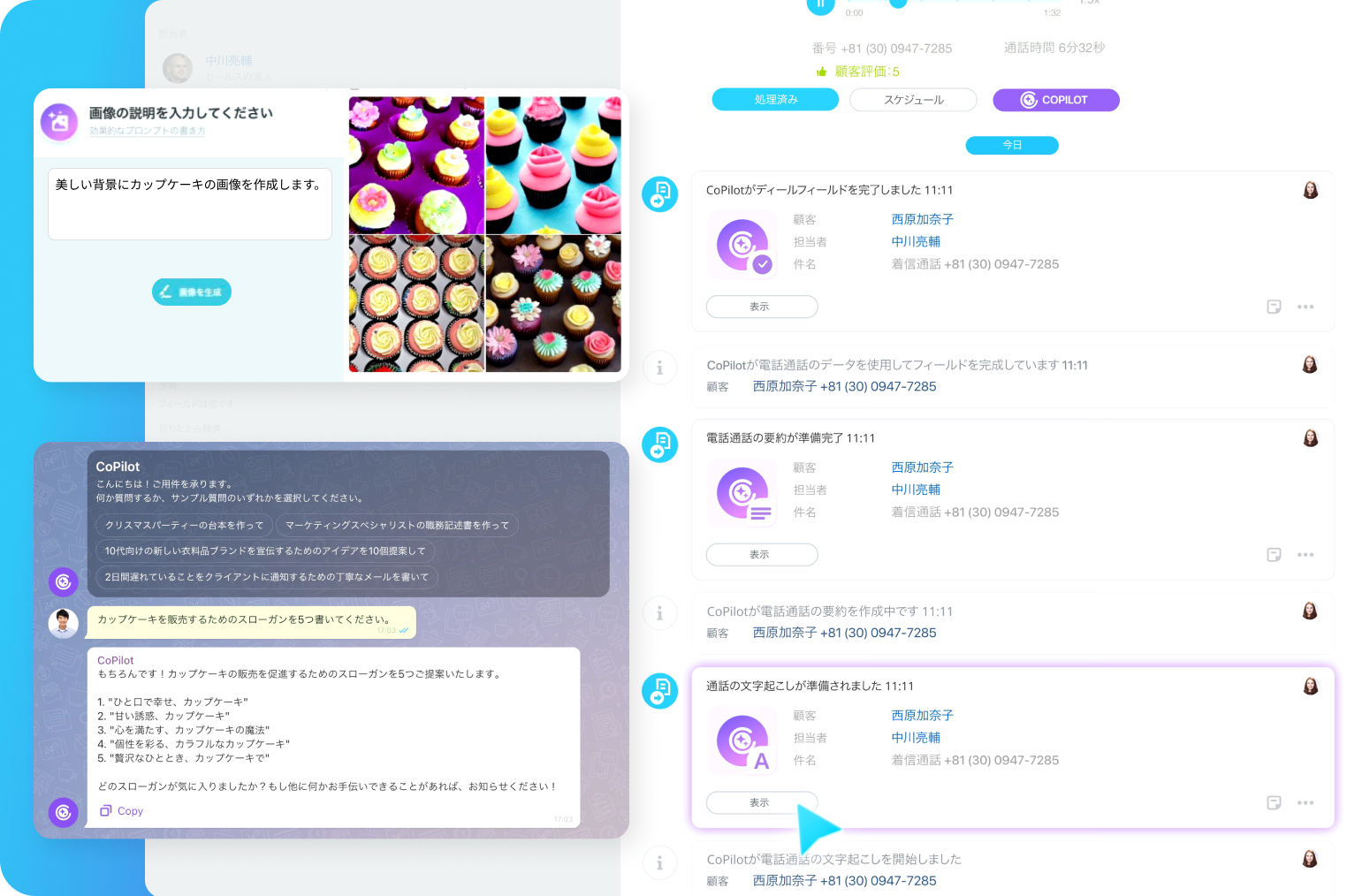Open the スケジュール tab
Viewport: 1347px width, 896px height.
click(913, 100)
